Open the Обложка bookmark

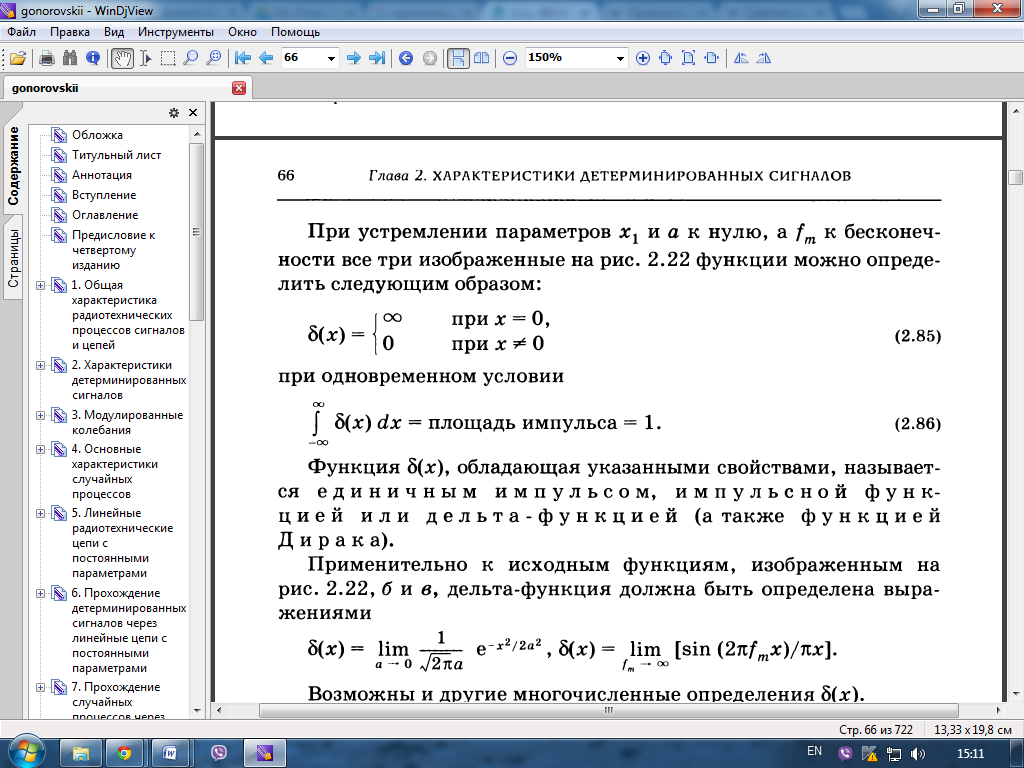pyautogui.click(x=97, y=135)
